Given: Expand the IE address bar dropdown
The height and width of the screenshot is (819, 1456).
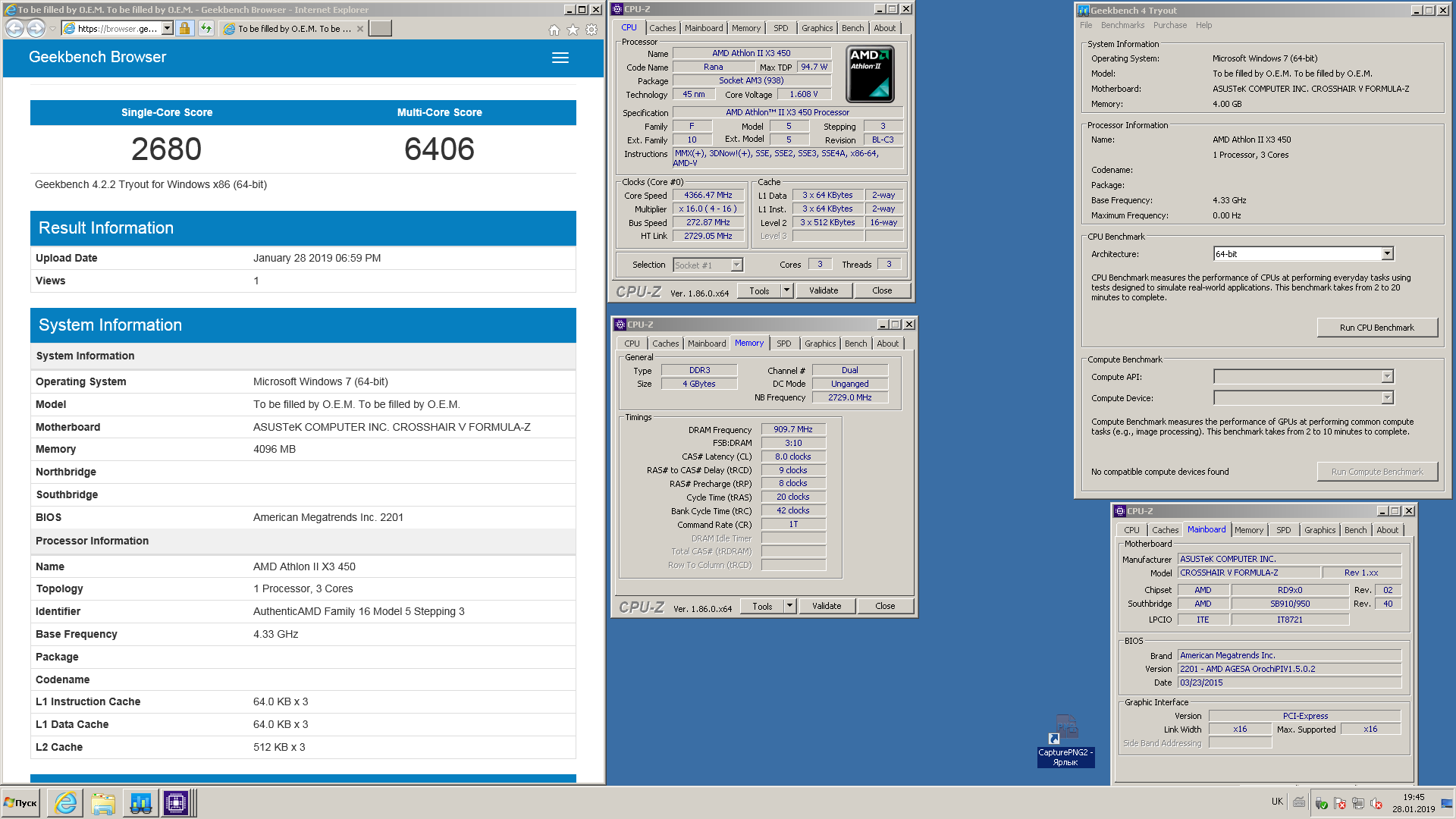Looking at the screenshot, I should [x=167, y=28].
